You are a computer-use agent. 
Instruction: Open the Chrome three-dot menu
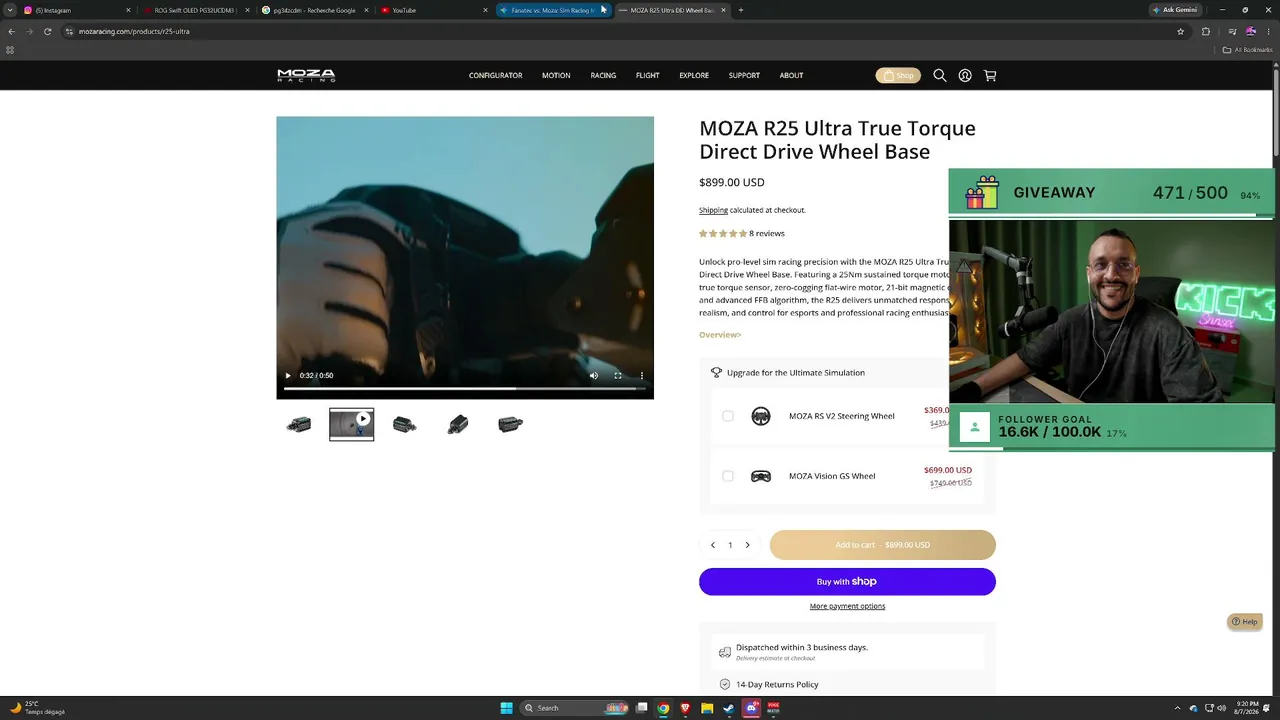click(x=1270, y=31)
